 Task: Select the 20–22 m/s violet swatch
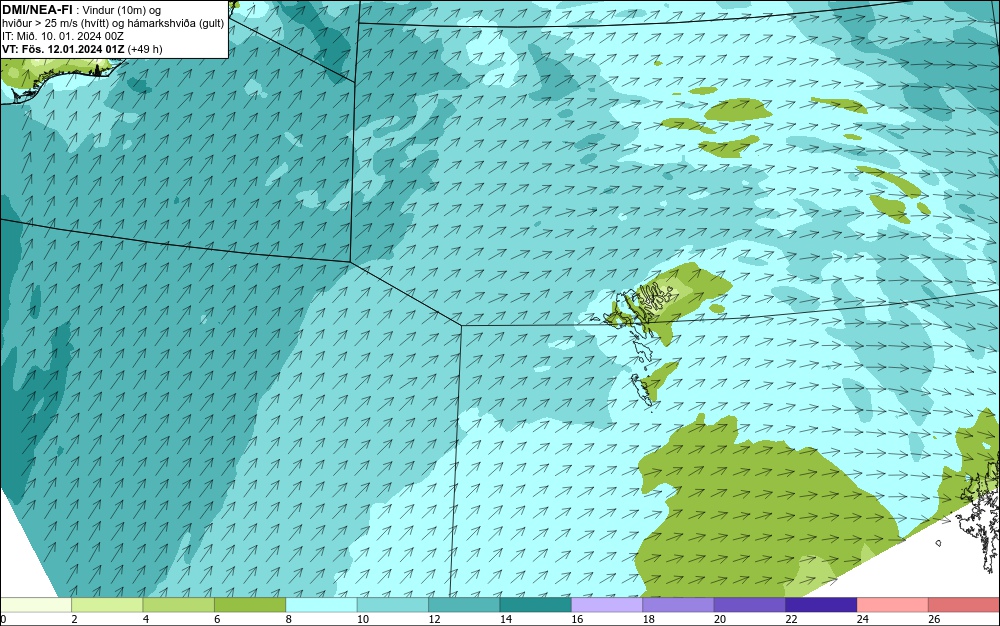750,605
